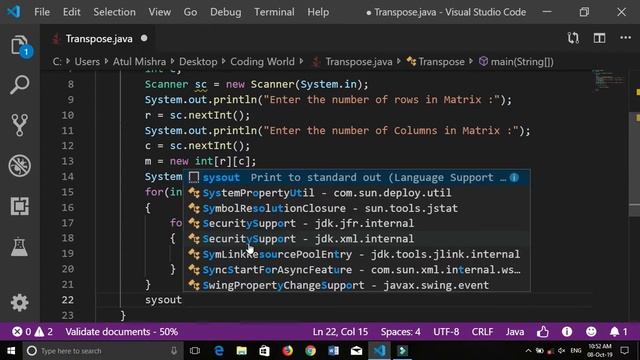
Task: Open the Windows Start menu
Action: [11, 351]
